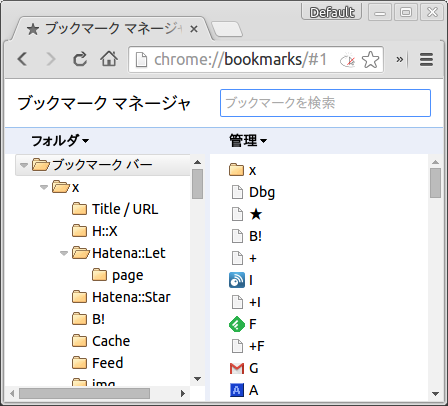Screen dimensions: 448x406
Task: Click the extension icon beside the star
Action: pos(347,60)
